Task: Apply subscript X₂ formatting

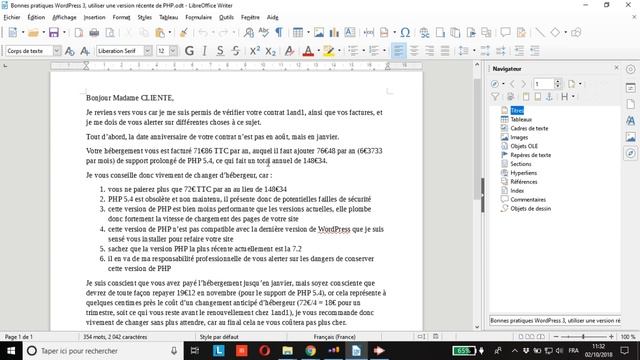Action: pyautogui.click(x=270, y=51)
